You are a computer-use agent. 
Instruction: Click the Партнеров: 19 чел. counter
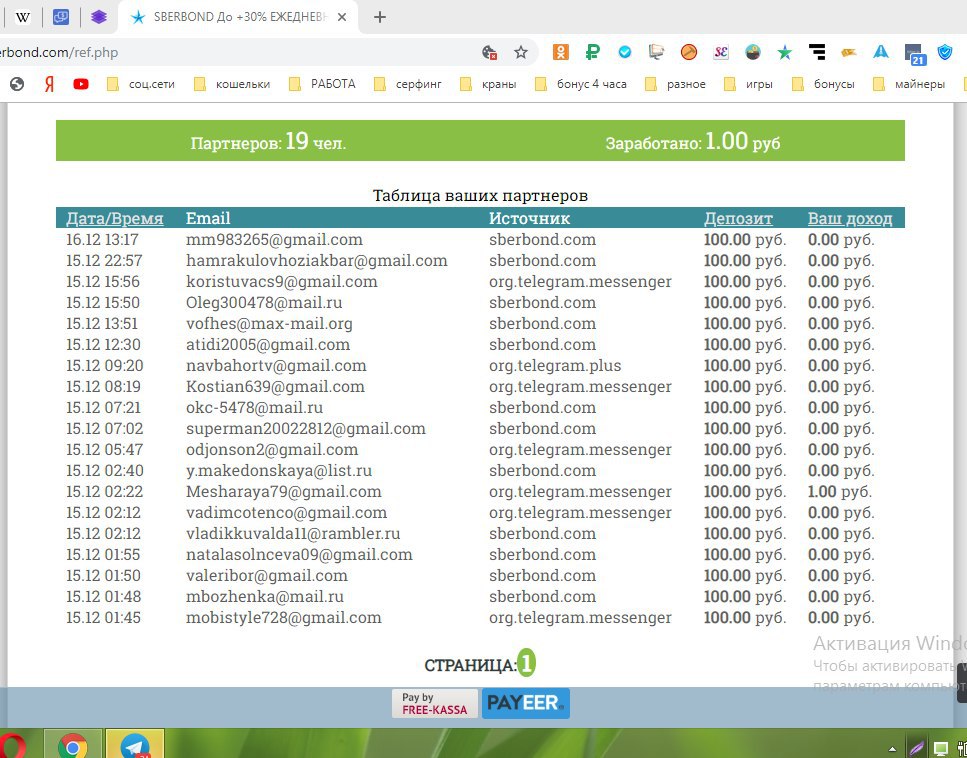pyautogui.click(x=268, y=142)
